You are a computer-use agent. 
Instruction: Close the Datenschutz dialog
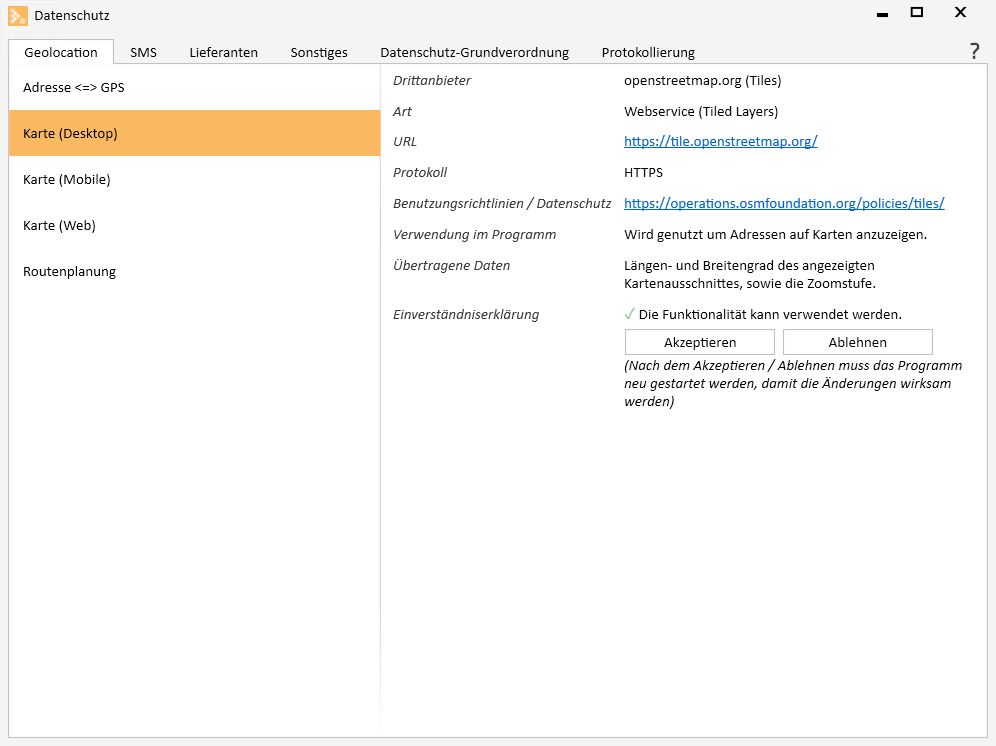click(960, 13)
